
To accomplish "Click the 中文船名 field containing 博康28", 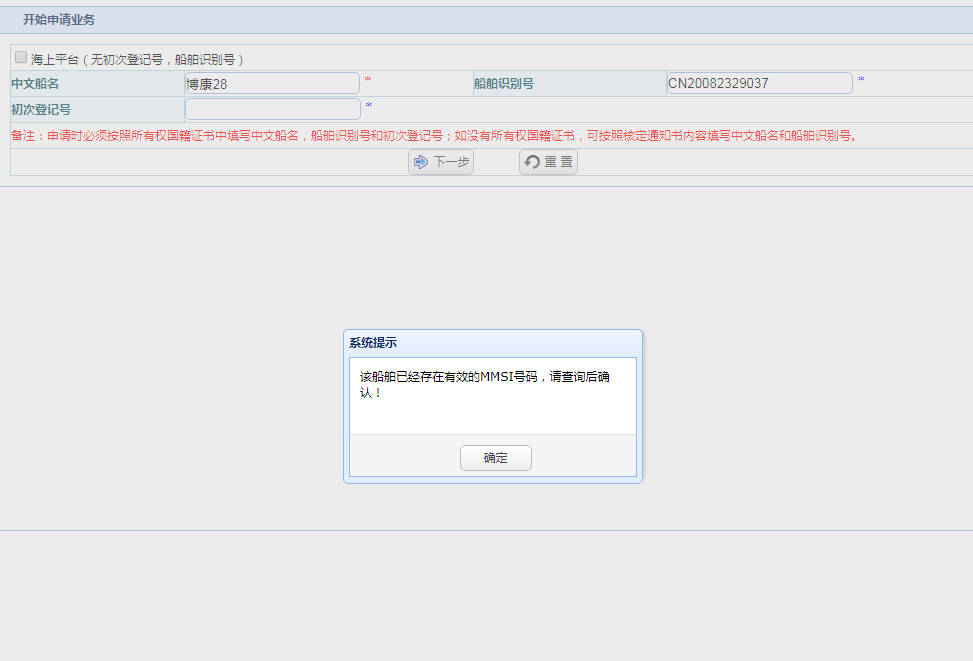I will [x=272, y=84].
